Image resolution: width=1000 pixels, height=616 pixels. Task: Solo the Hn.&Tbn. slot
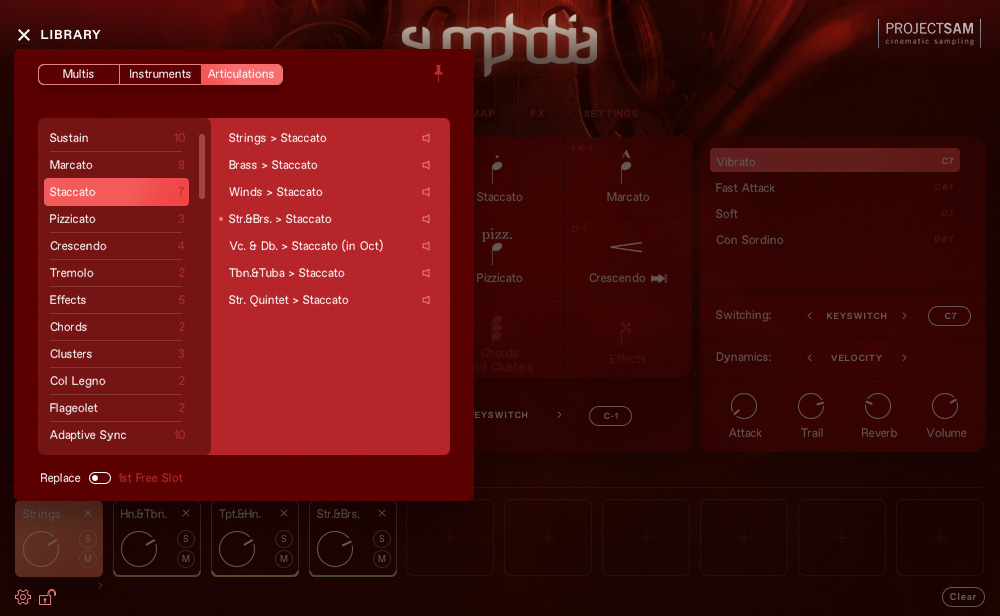pyautogui.click(x=186, y=539)
